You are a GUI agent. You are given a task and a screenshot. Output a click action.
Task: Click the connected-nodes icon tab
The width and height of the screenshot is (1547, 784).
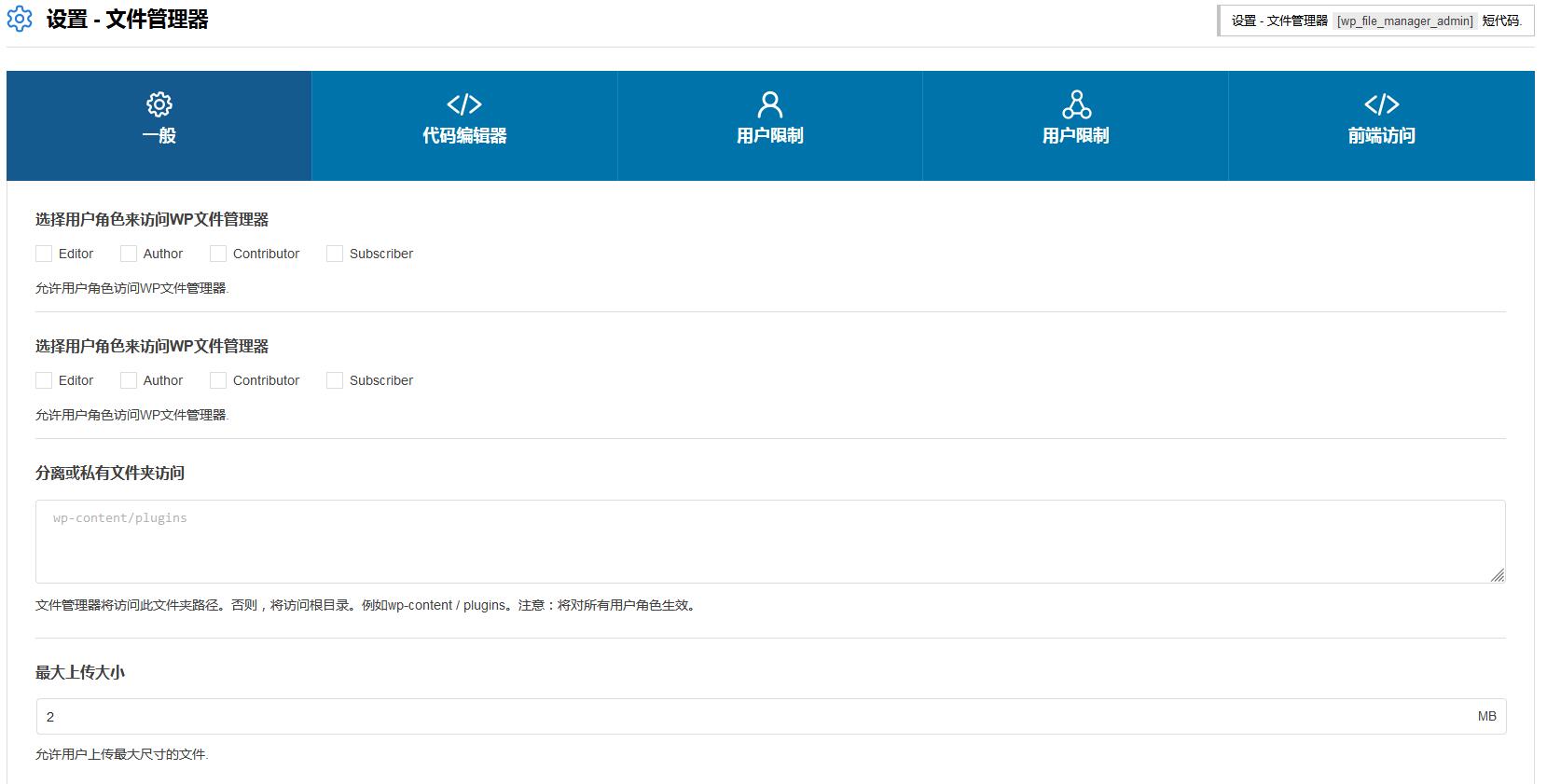[x=1076, y=104]
